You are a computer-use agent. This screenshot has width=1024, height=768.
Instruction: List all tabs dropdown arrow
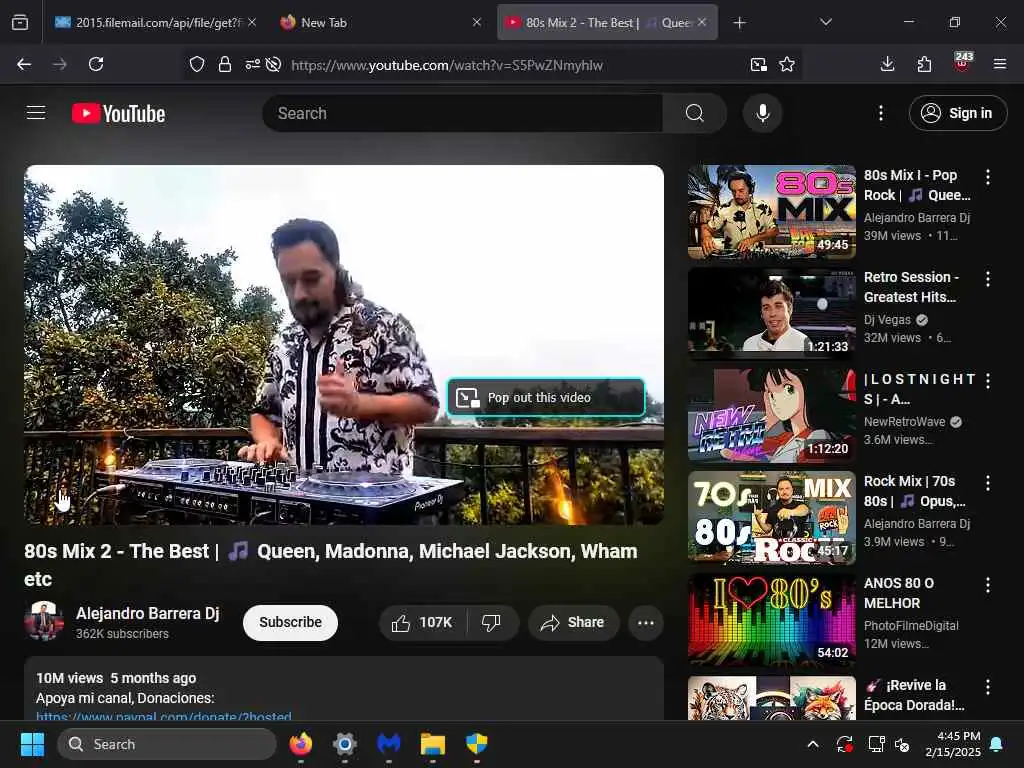coord(825,22)
